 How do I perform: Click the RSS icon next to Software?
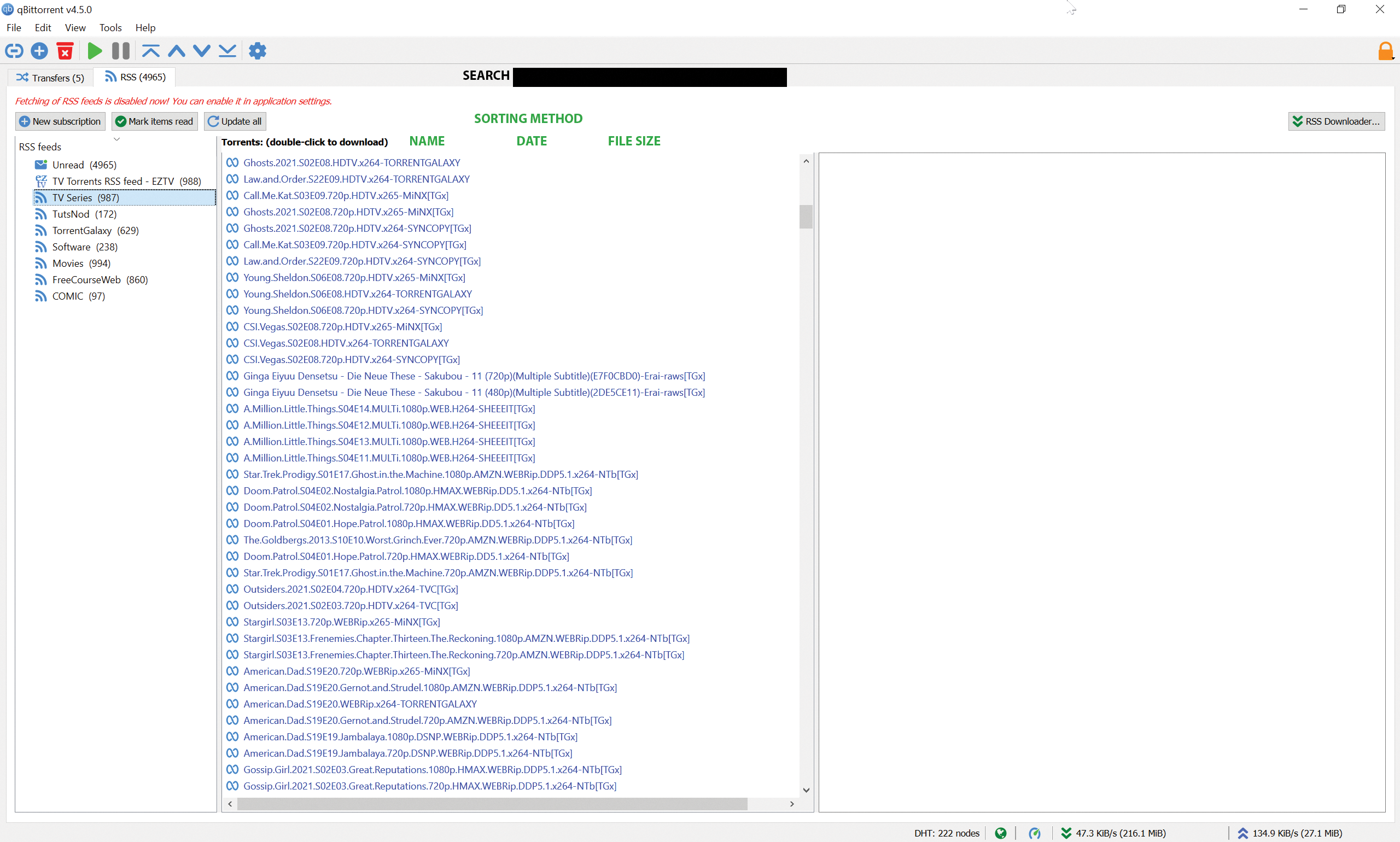tap(41, 247)
